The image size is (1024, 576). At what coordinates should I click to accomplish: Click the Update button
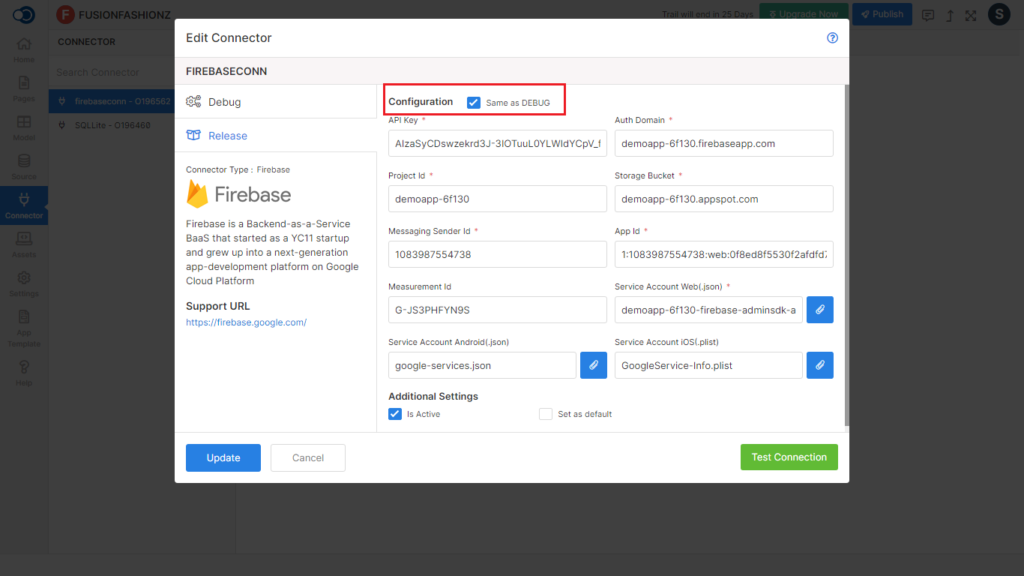point(223,458)
